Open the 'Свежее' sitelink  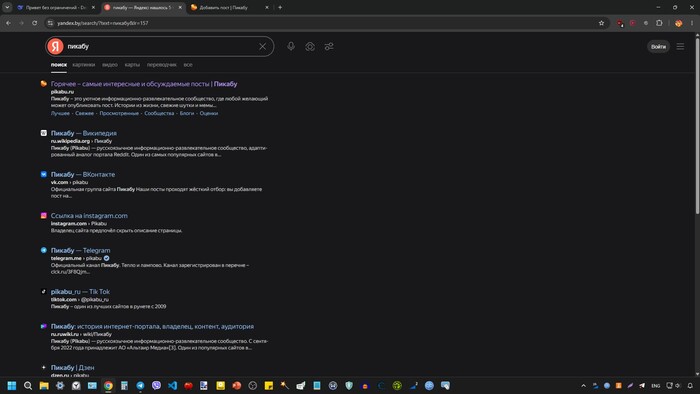(x=84, y=113)
